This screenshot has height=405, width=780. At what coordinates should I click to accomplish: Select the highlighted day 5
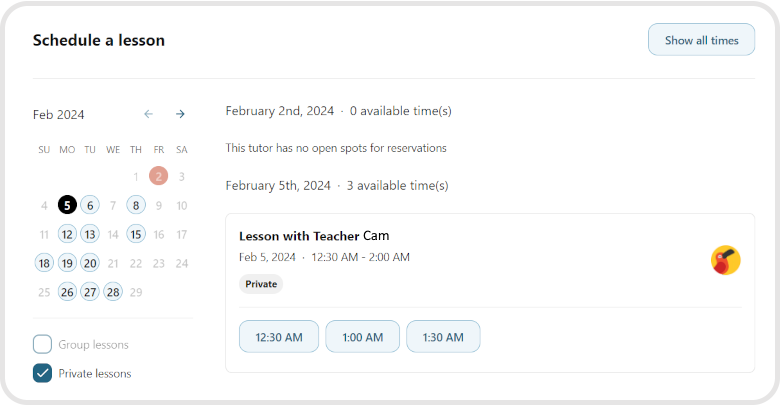67,205
